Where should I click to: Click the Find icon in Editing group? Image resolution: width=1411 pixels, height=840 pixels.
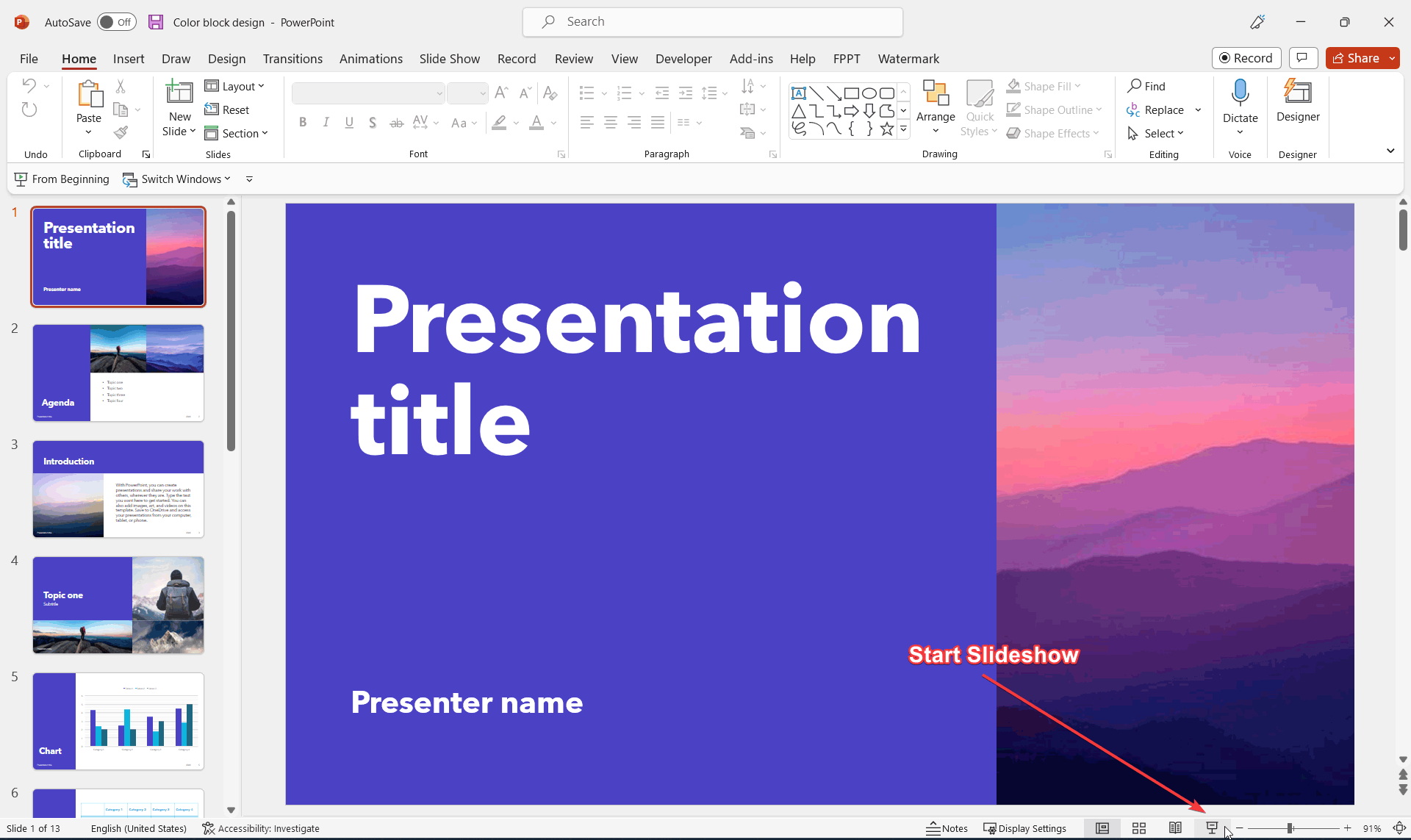point(1147,86)
